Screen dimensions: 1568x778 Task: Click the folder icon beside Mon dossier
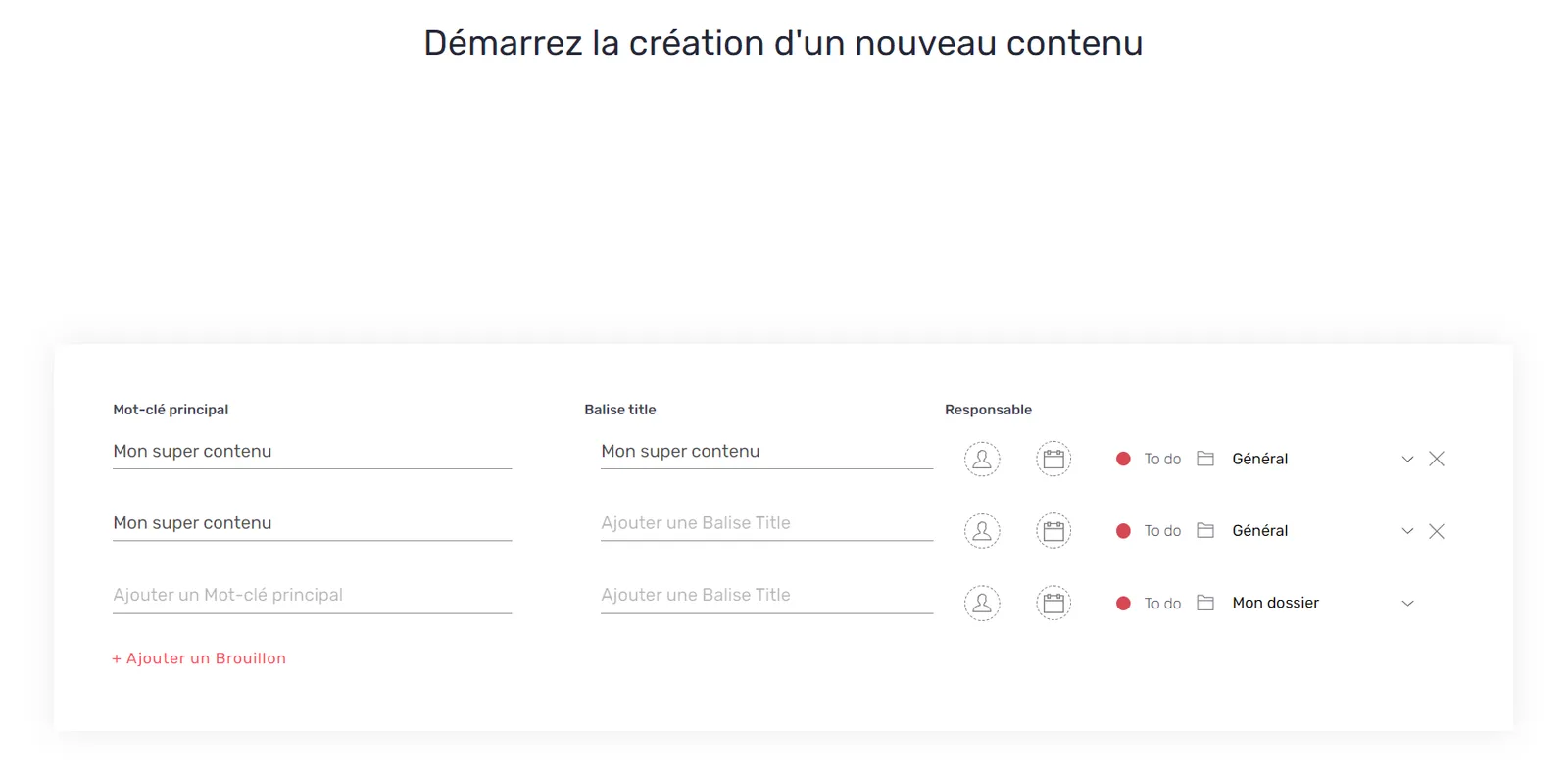pyautogui.click(x=1205, y=603)
